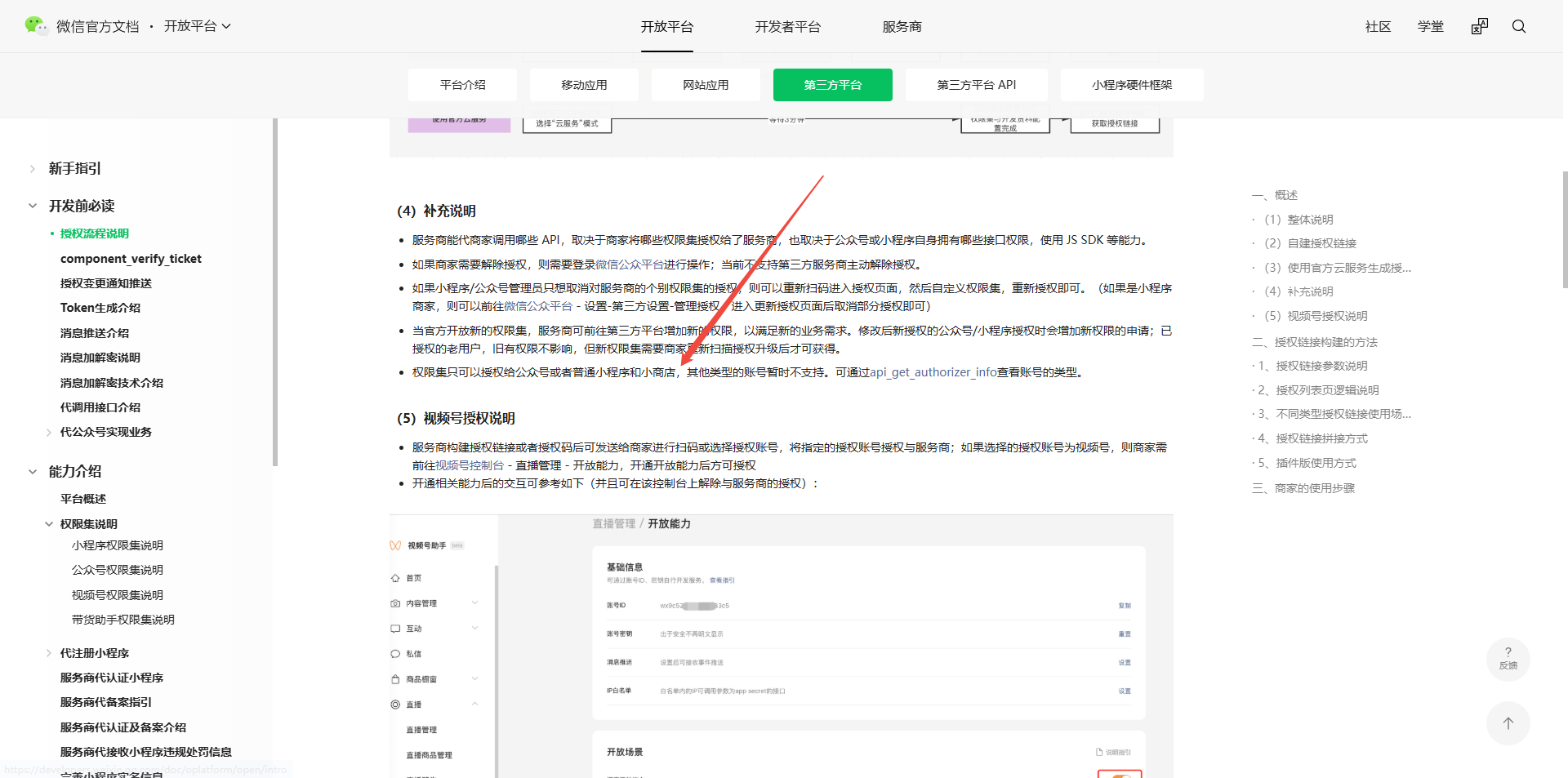Open 服务商代接收小程序违规处罚信息 in sidebar
1568x778 pixels.
pyautogui.click(x=146, y=752)
